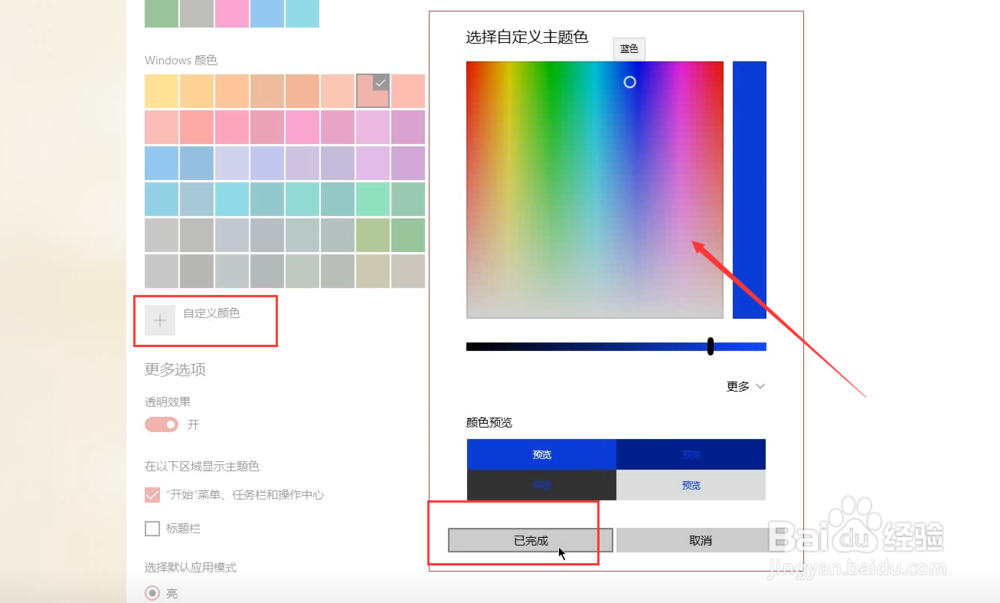Click the 开 state label beside toggle
This screenshot has height=603, width=1000.
tap(193, 425)
